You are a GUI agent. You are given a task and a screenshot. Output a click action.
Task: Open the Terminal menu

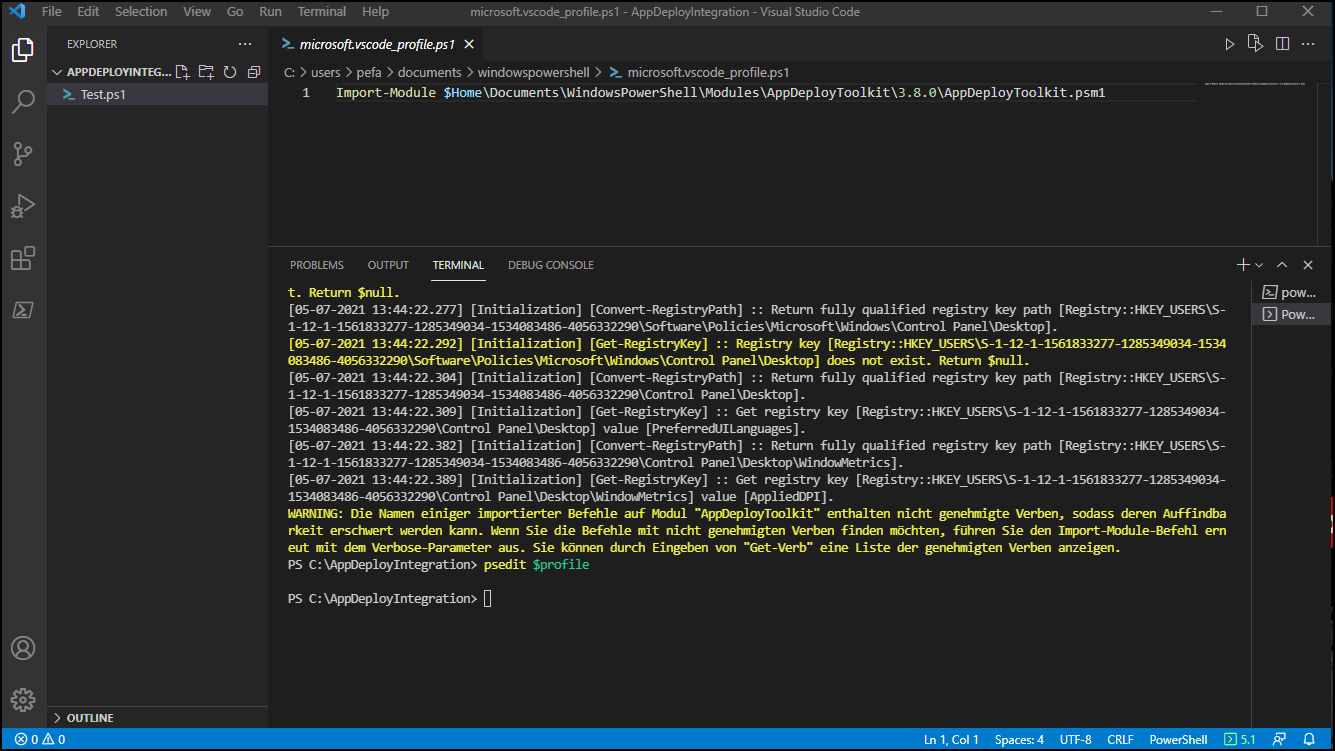(x=322, y=12)
